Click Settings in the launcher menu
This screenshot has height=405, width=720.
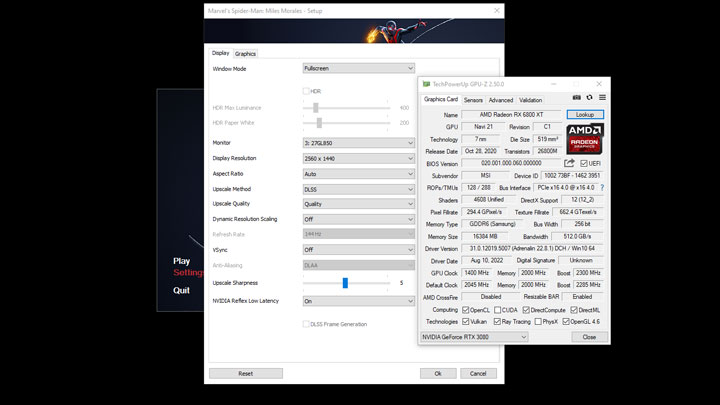pos(188,273)
